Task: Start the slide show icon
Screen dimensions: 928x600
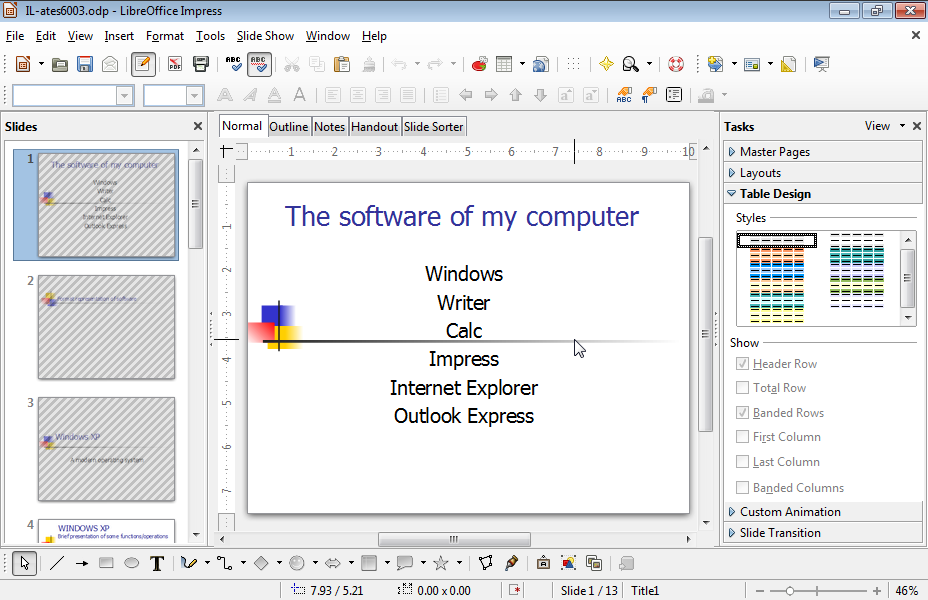Action: click(821, 64)
